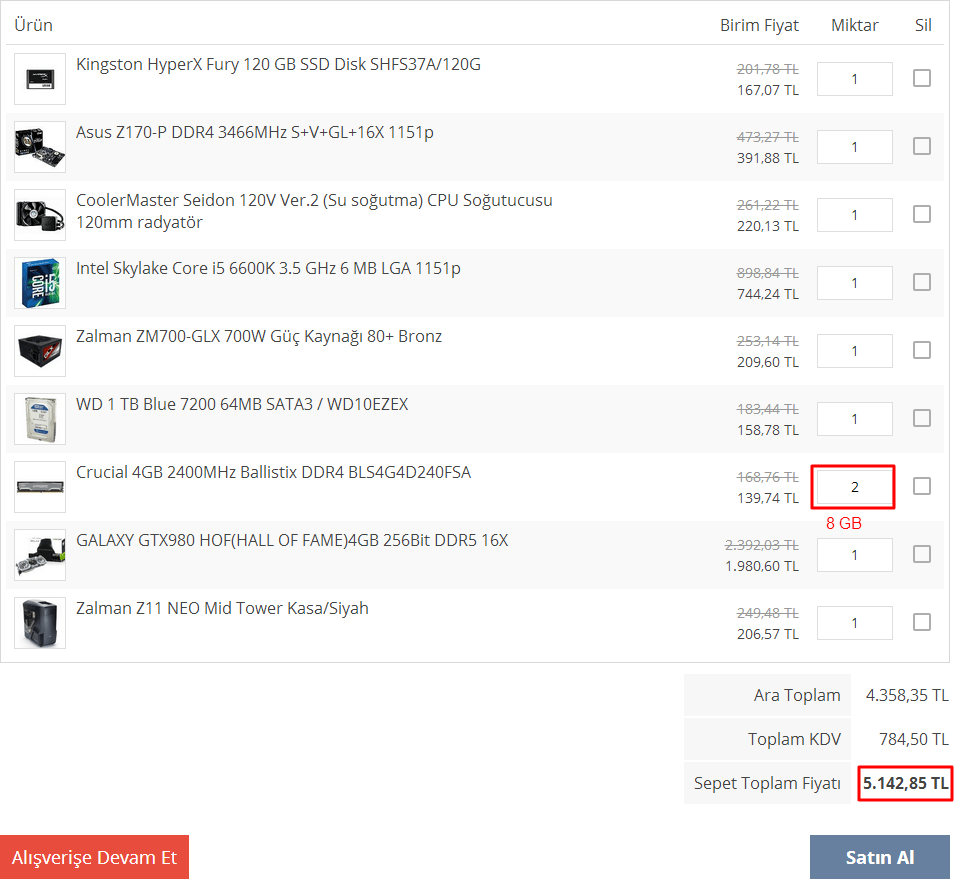Select delete checkbox for WD 1 TB Blue
The height and width of the screenshot is (894, 958).
(921, 418)
